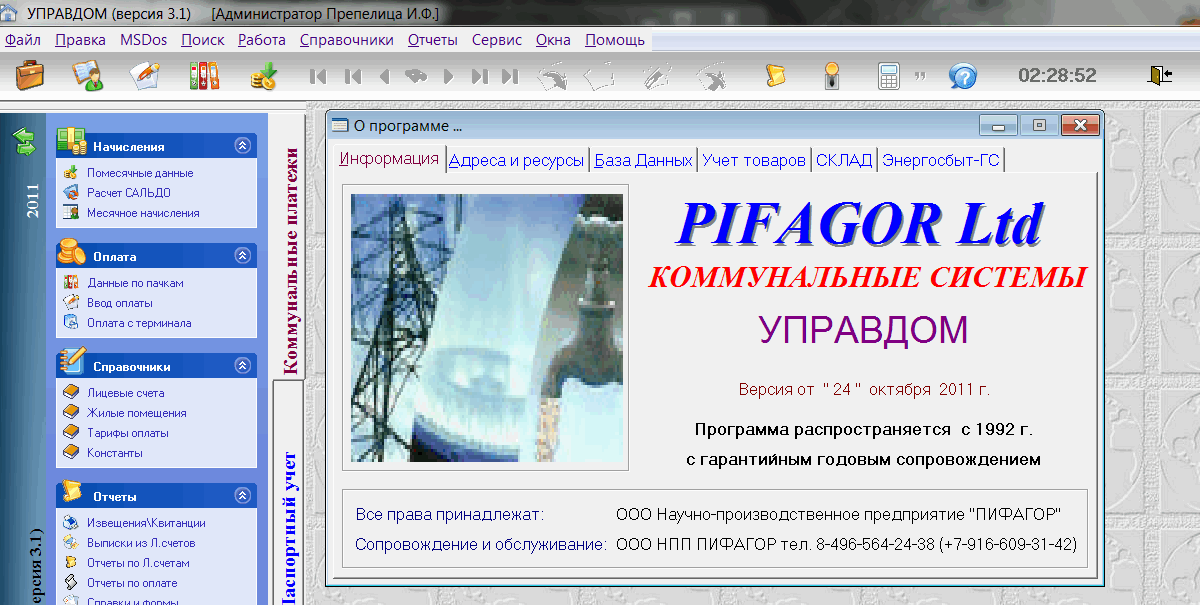Image resolution: width=1200 pixels, height=605 pixels.
Task: Jump to first record using the leftmost navigation arrow
Action: tap(319, 76)
